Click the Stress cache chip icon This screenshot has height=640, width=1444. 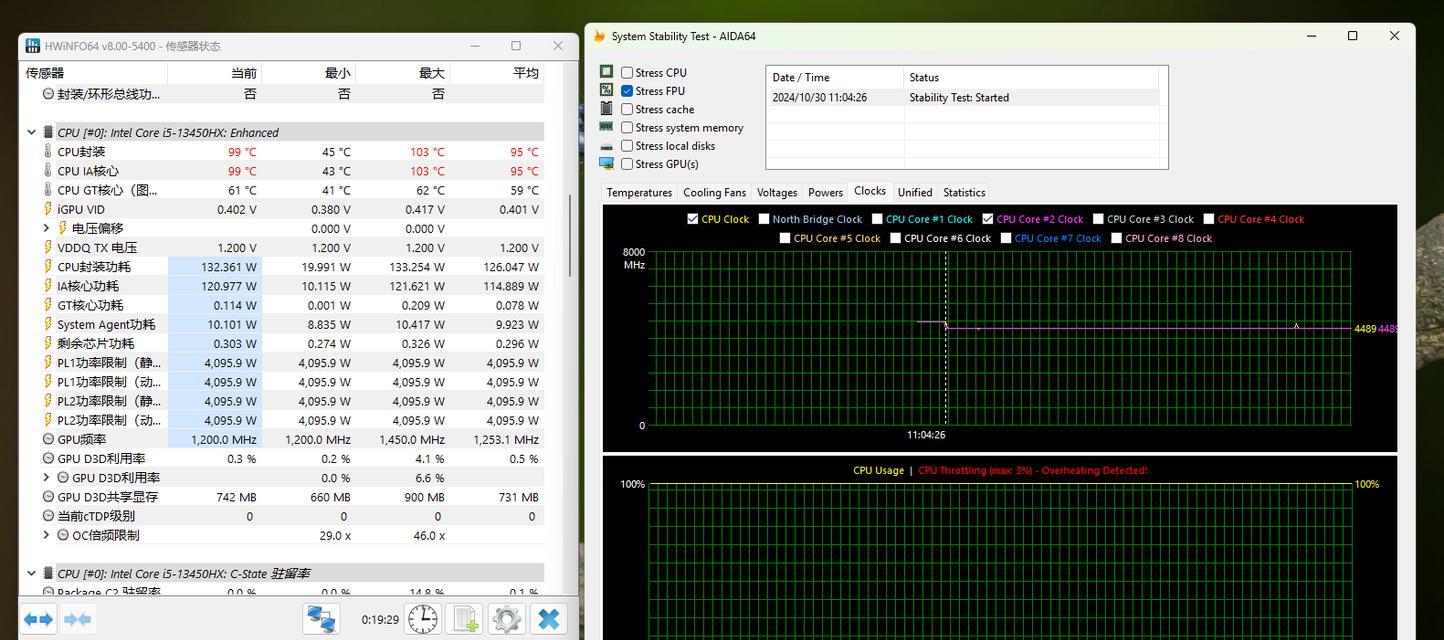click(606, 108)
